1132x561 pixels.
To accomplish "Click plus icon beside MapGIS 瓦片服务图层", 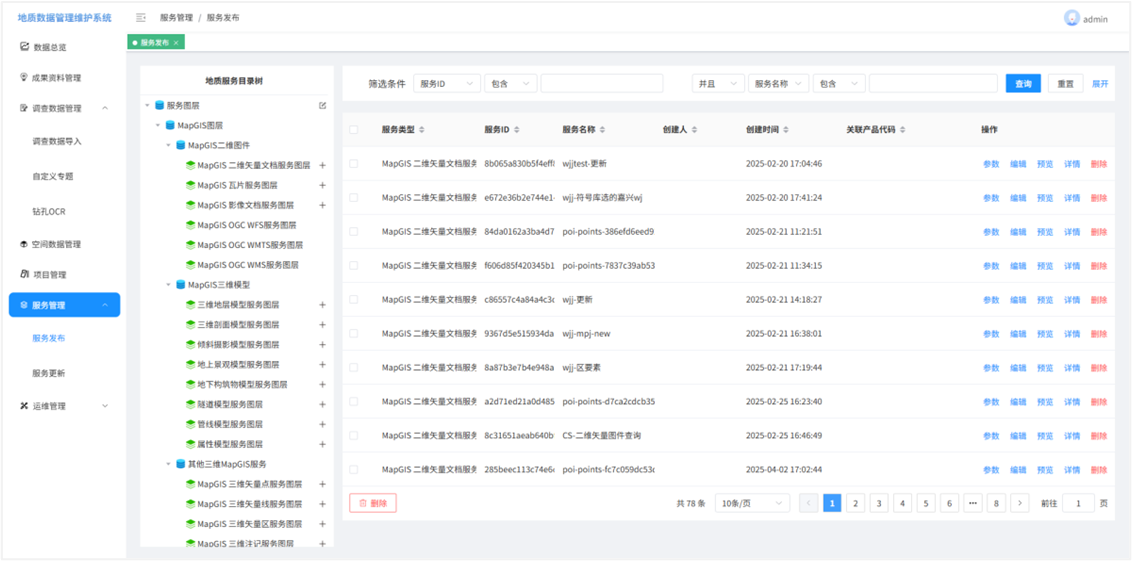I will click(323, 185).
